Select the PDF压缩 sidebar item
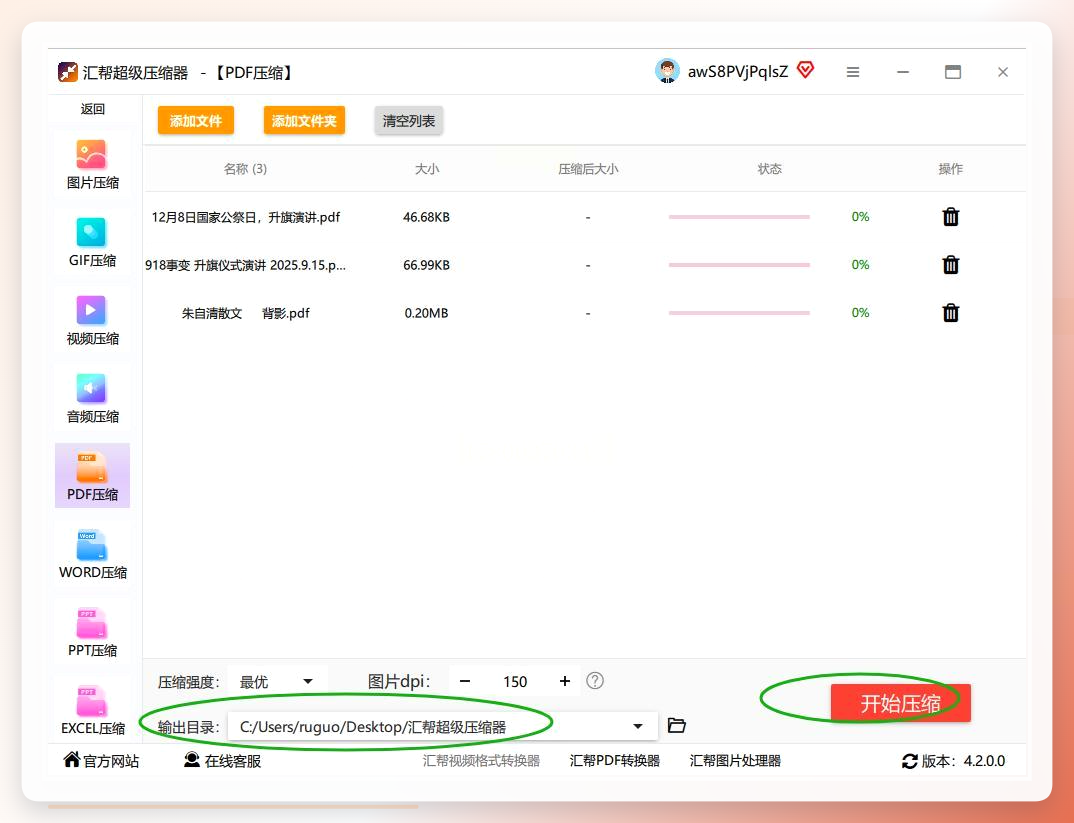Viewport: 1074px width, 823px height. (92, 476)
